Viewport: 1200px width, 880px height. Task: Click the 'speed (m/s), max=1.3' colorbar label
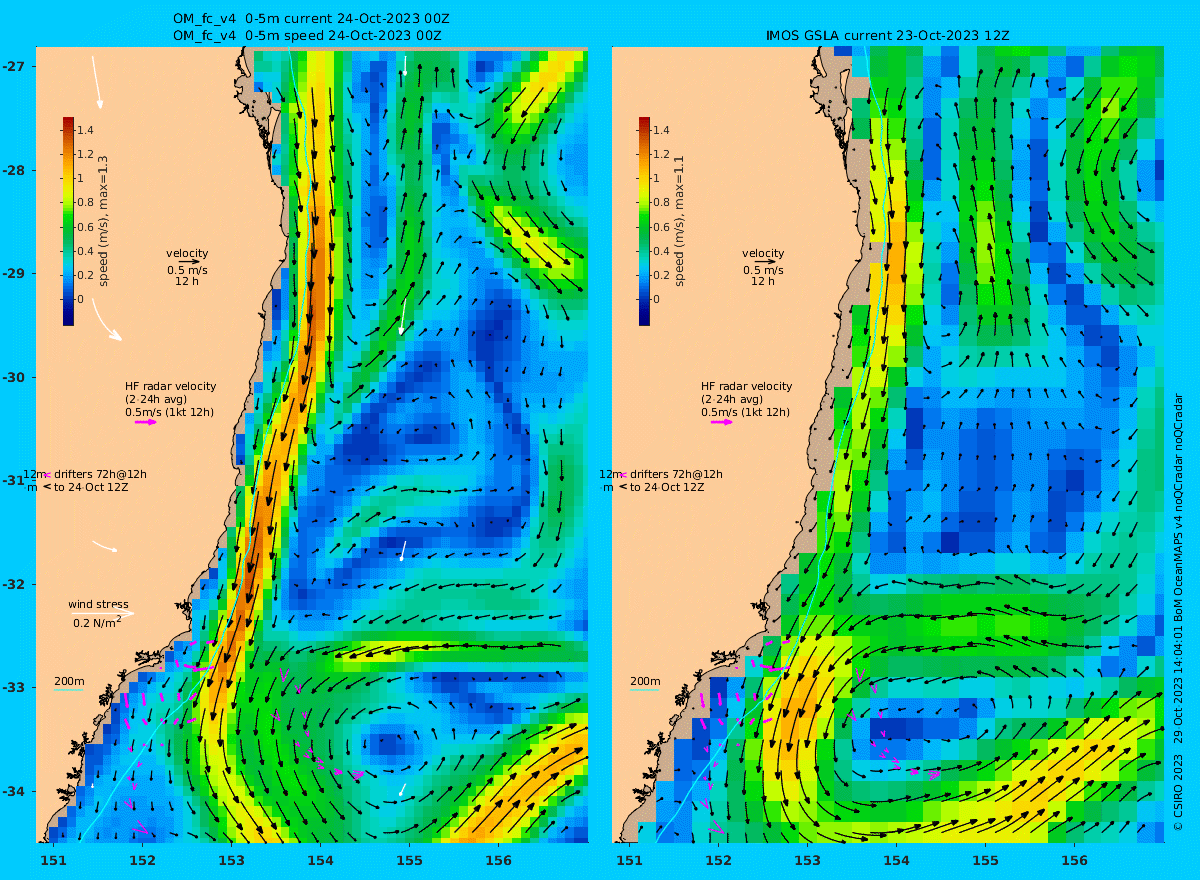[105, 220]
